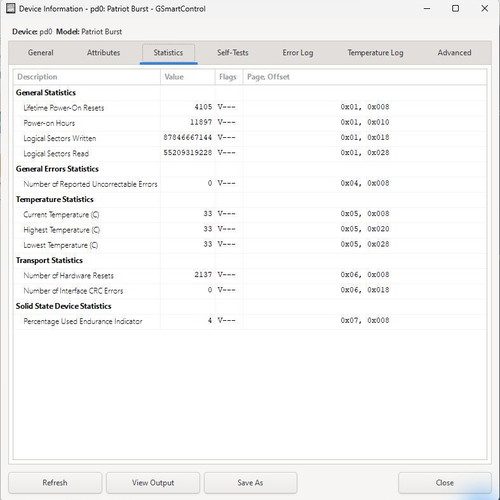
Task: Open the Self-Tests tab
Action: 233,53
